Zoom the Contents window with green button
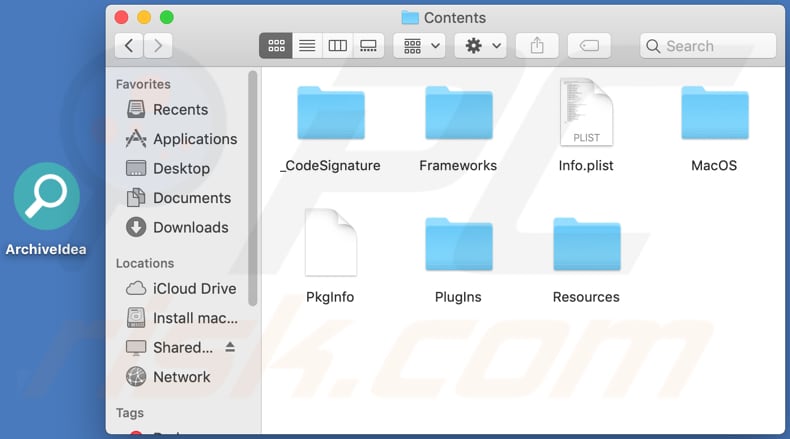790x439 pixels. [x=167, y=18]
